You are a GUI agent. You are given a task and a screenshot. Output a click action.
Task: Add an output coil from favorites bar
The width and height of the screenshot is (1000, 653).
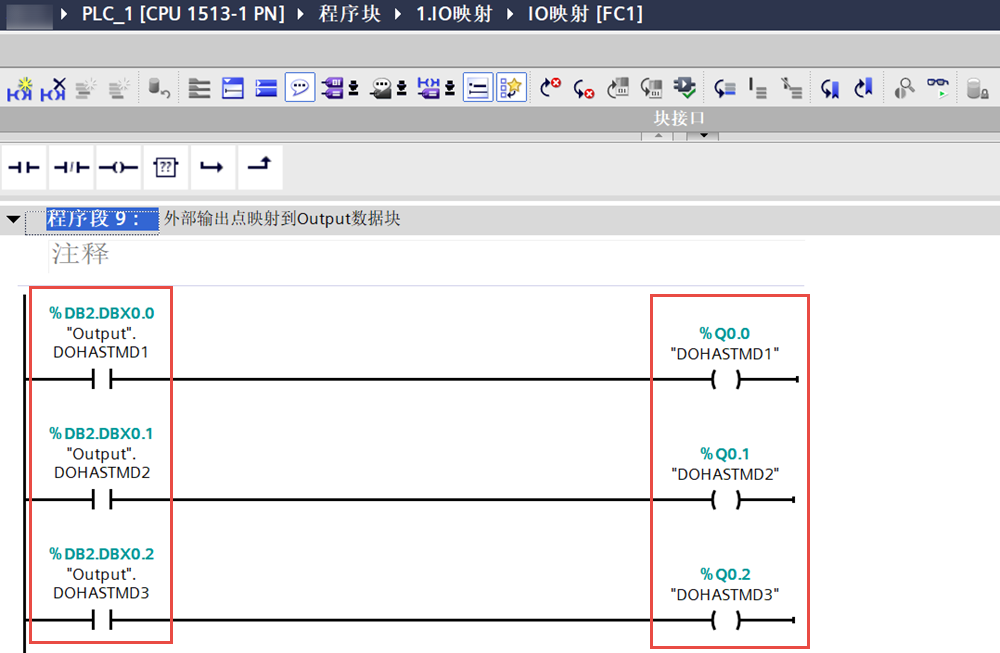[x=118, y=167]
